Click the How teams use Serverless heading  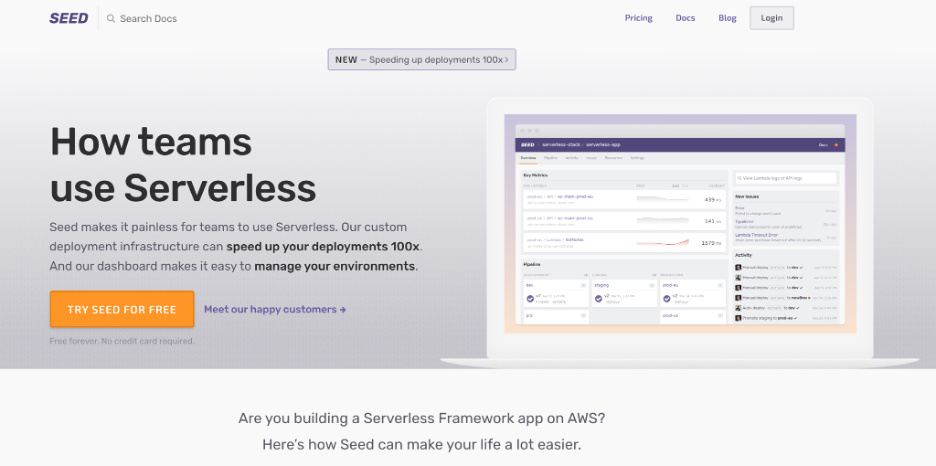click(x=183, y=164)
